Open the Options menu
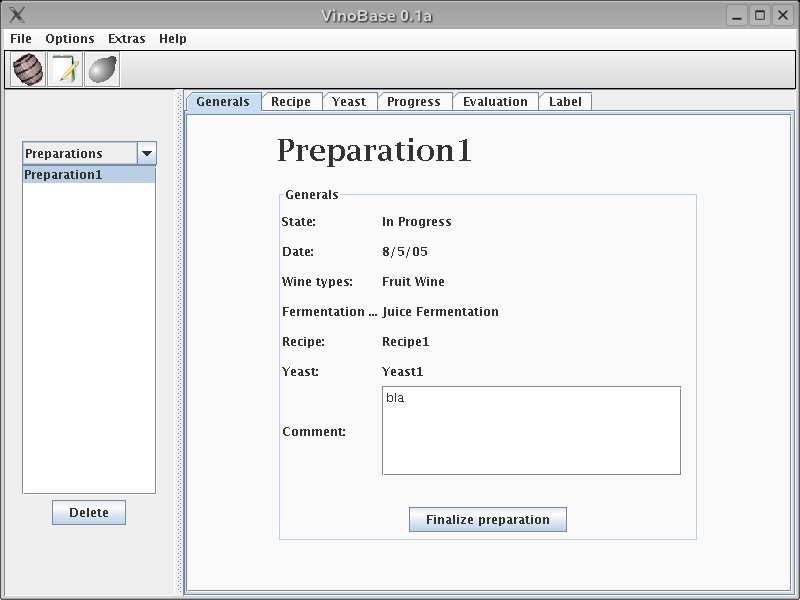 click(x=70, y=39)
